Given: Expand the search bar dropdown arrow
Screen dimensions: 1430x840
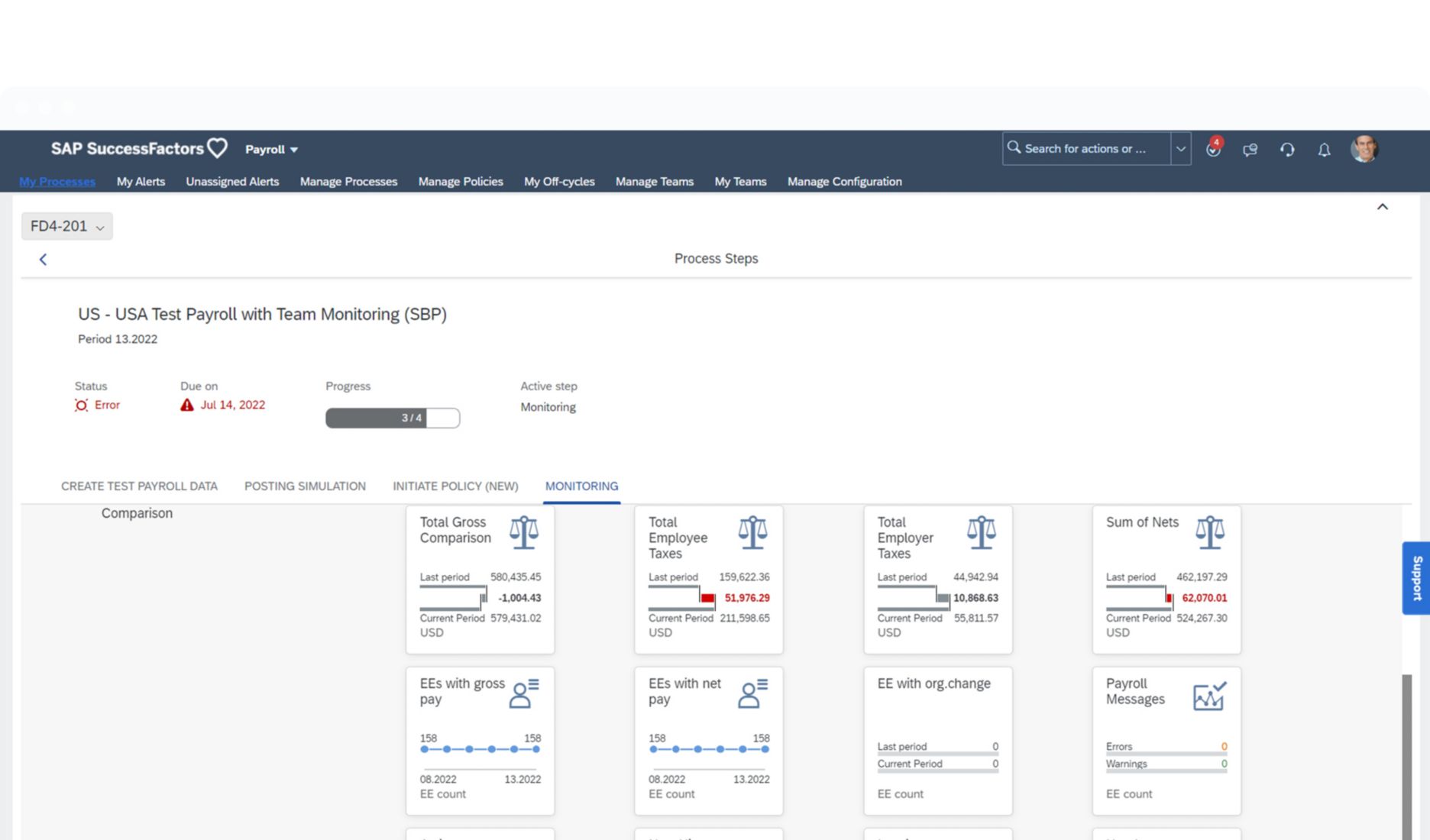Looking at the screenshot, I should coord(1180,149).
